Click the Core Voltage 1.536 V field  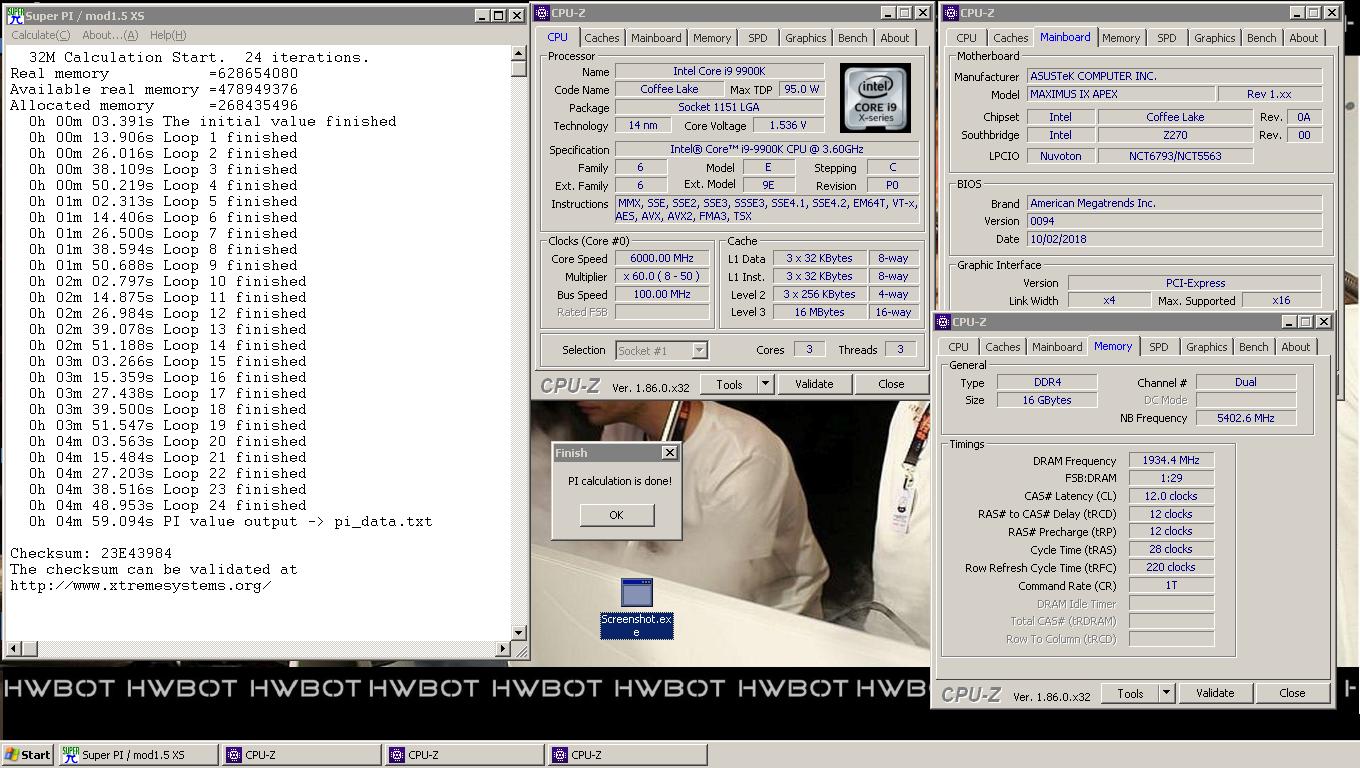[788, 126]
